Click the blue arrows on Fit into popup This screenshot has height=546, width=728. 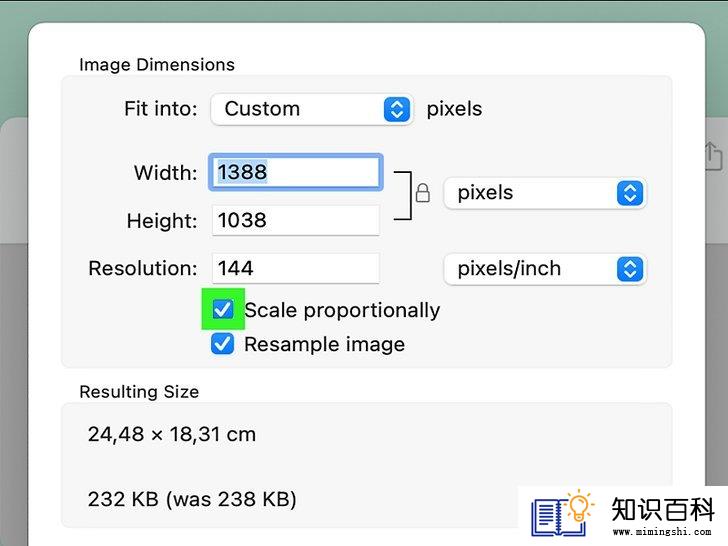396,109
